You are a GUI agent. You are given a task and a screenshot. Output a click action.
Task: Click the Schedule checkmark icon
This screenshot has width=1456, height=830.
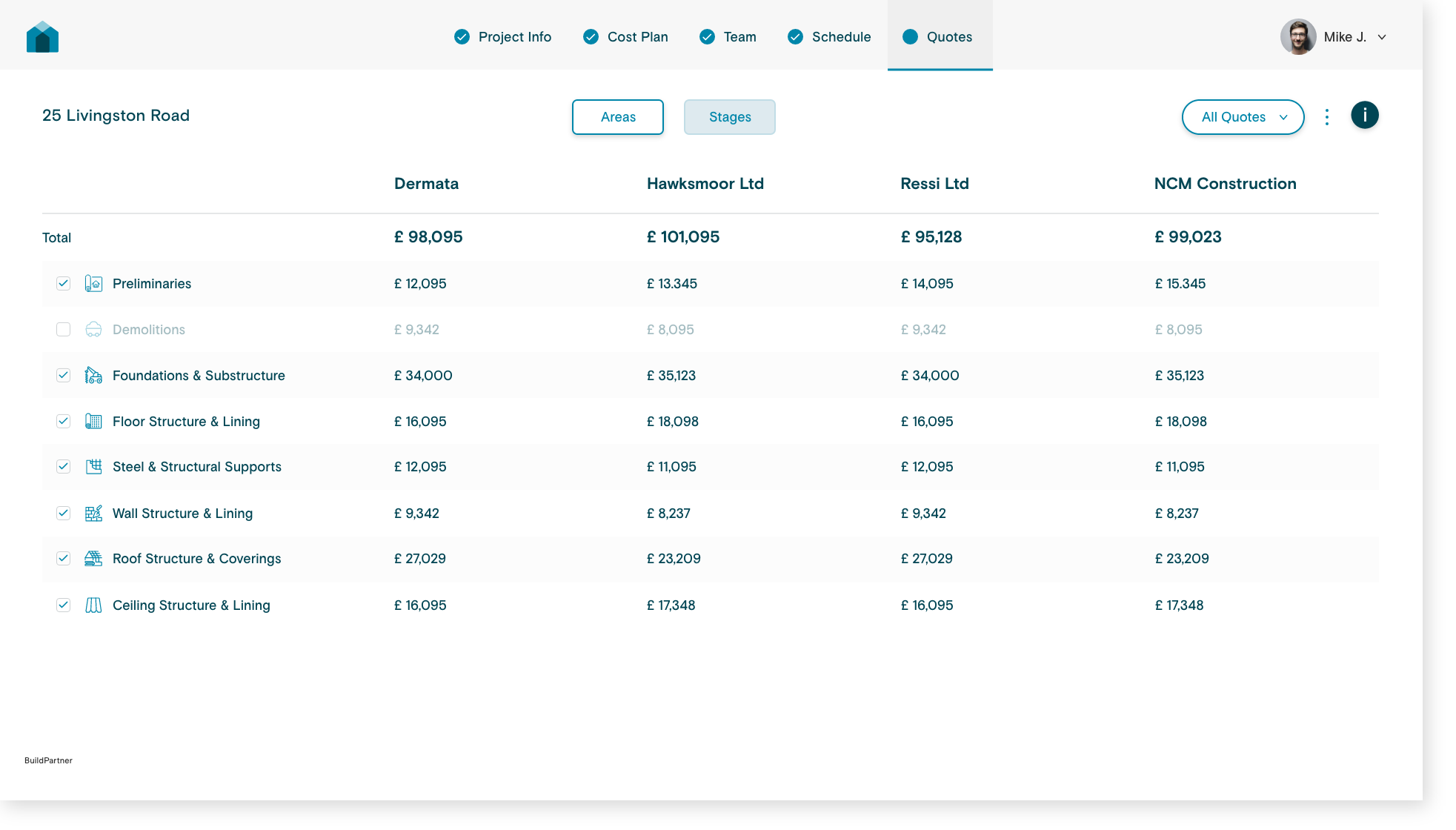click(795, 37)
